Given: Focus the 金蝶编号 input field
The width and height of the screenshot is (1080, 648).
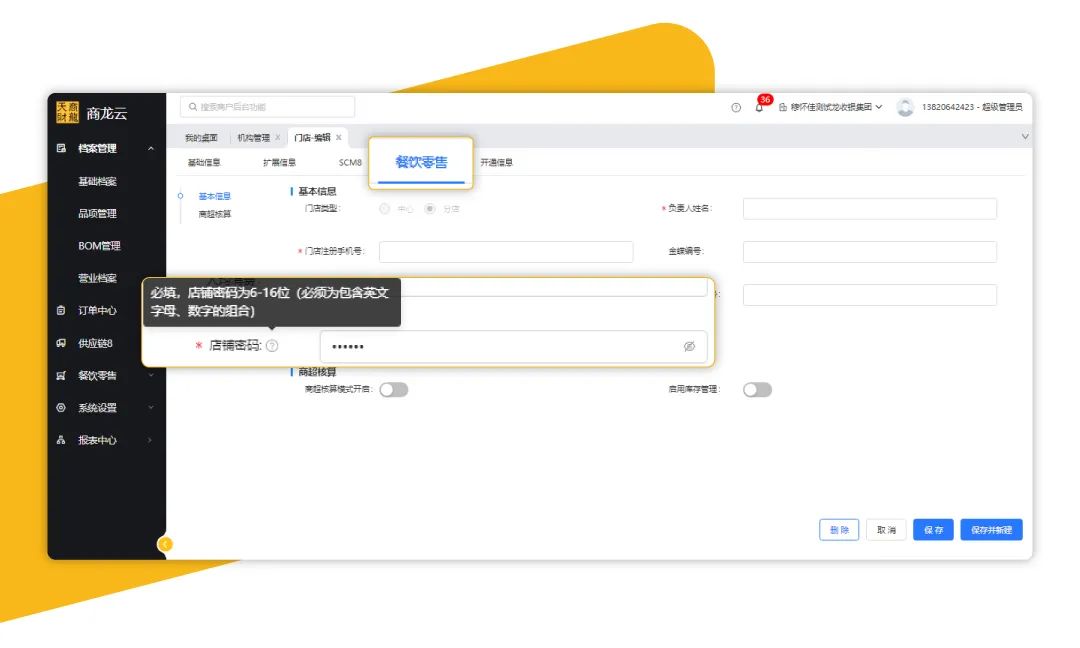Looking at the screenshot, I should (x=870, y=251).
